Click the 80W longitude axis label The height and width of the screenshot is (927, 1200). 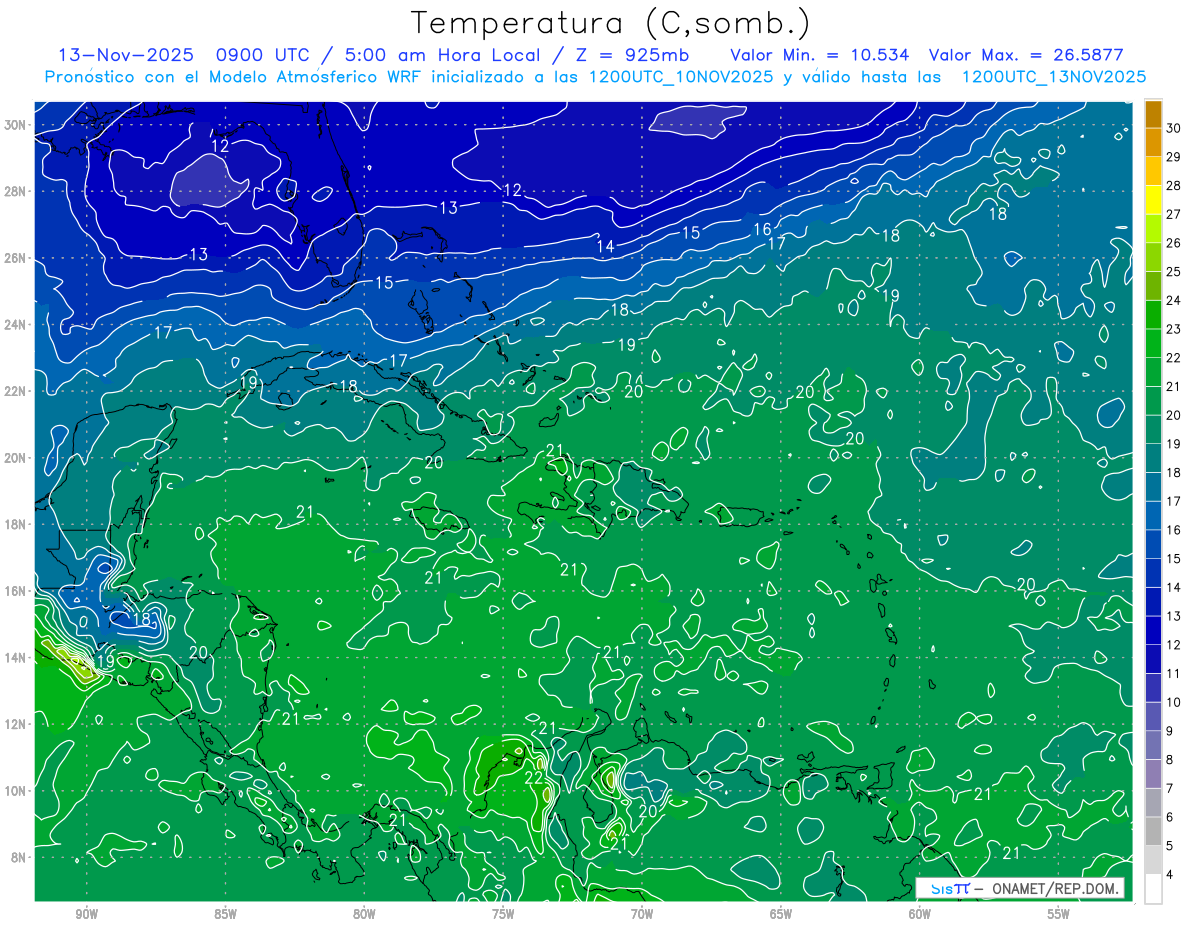point(364,914)
